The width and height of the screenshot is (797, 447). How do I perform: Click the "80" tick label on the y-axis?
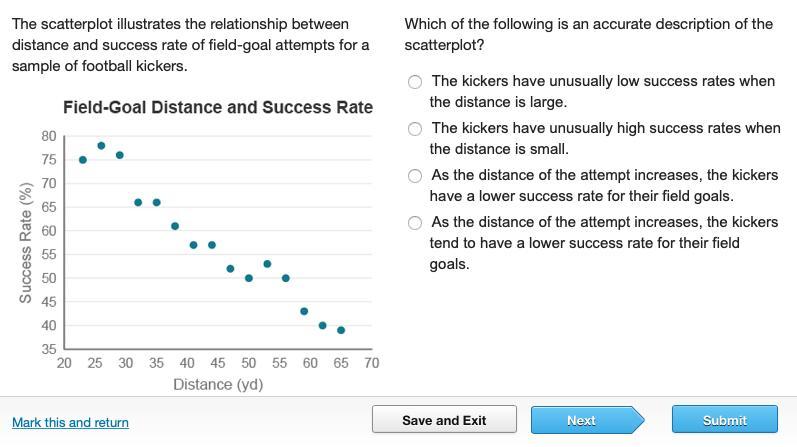(x=49, y=136)
